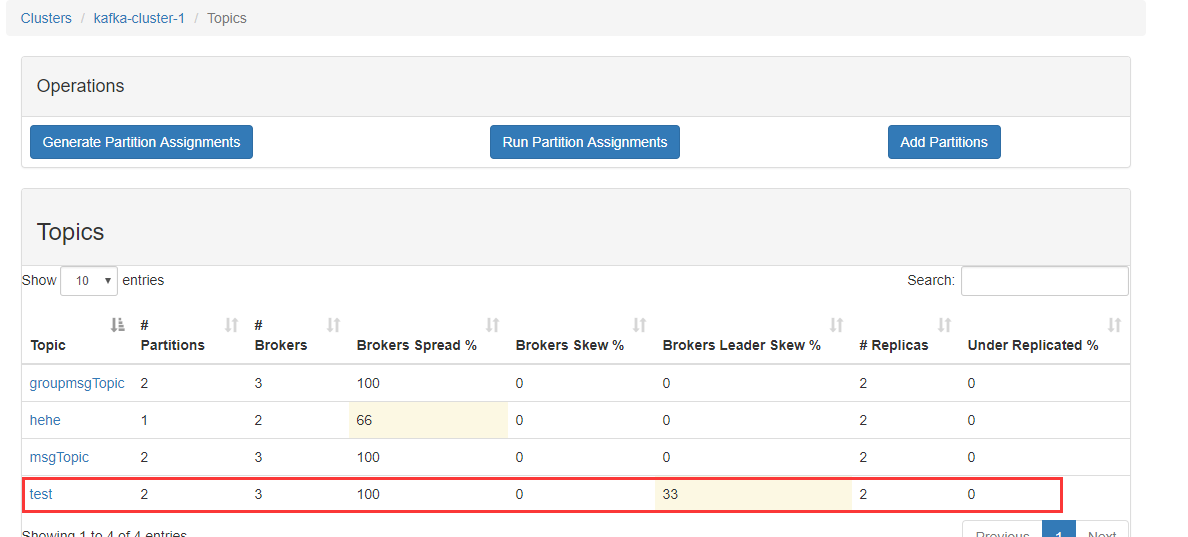This screenshot has height=537, width=1188.
Task: Open the groupmsgTopic topic link
Action: (x=77, y=383)
